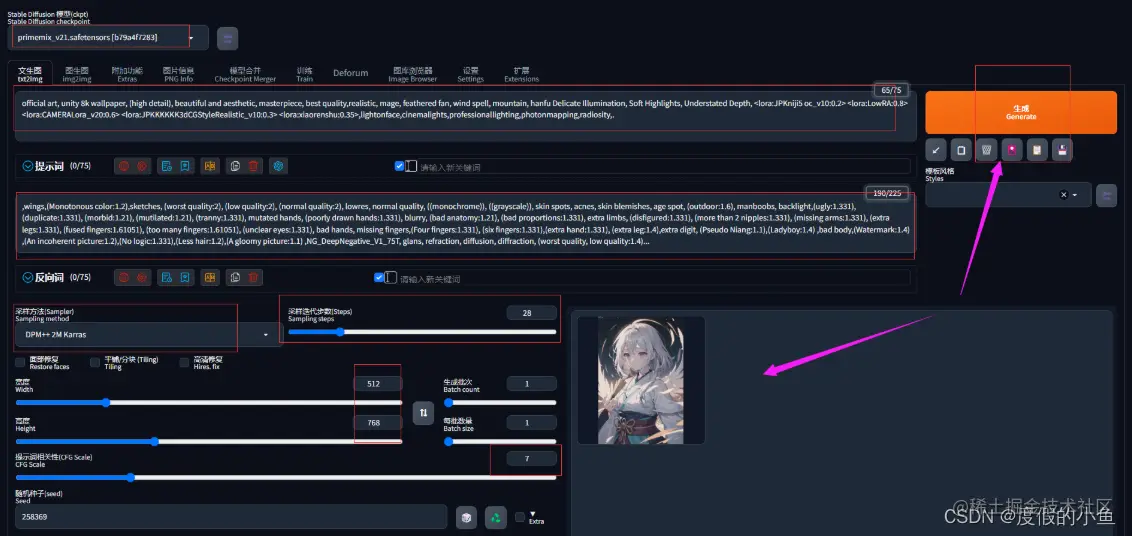Image resolution: width=1132 pixels, height=536 pixels.
Task: Open the Sampling method dropdown
Action: point(149,334)
